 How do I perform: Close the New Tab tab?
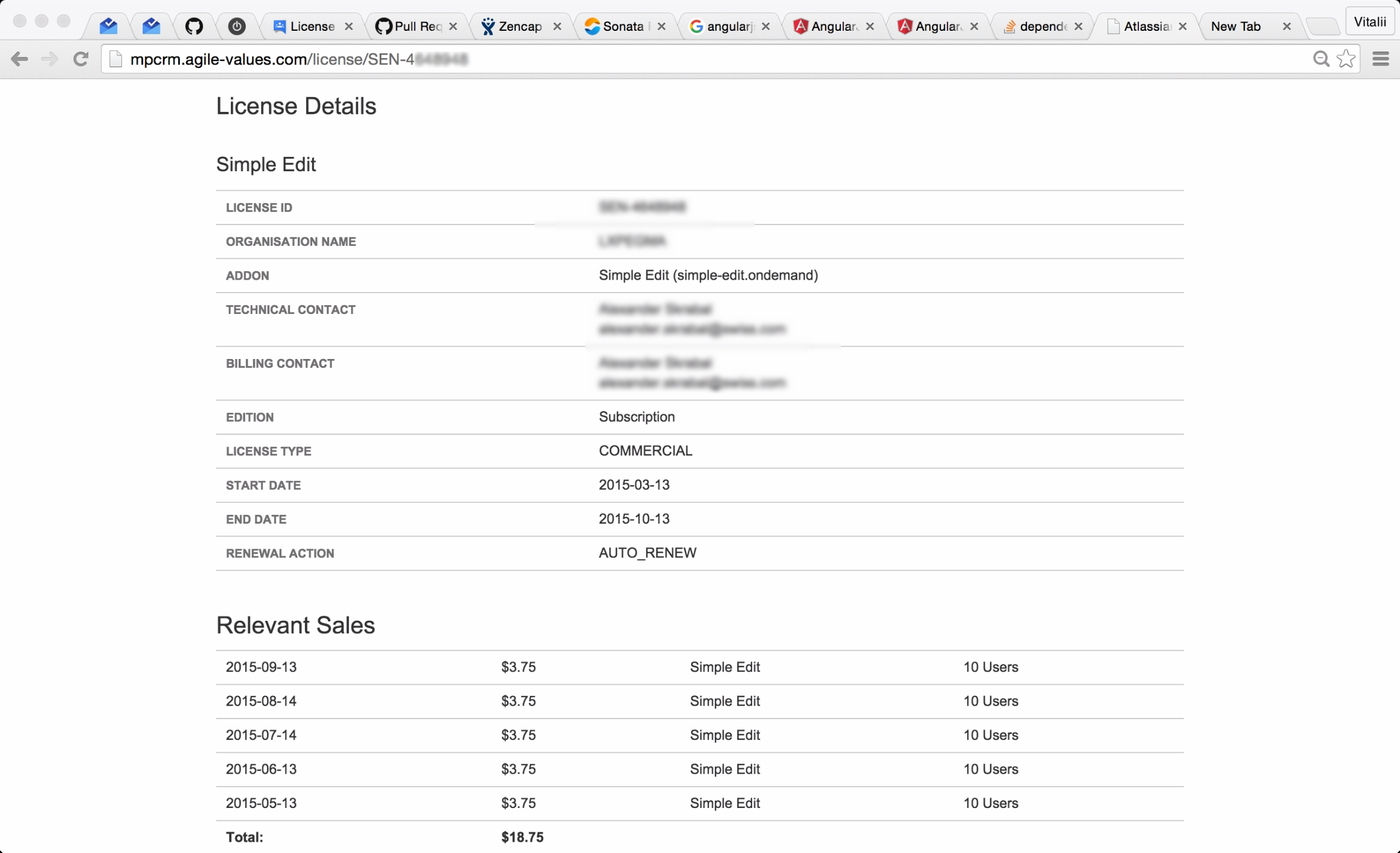(1286, 26)
